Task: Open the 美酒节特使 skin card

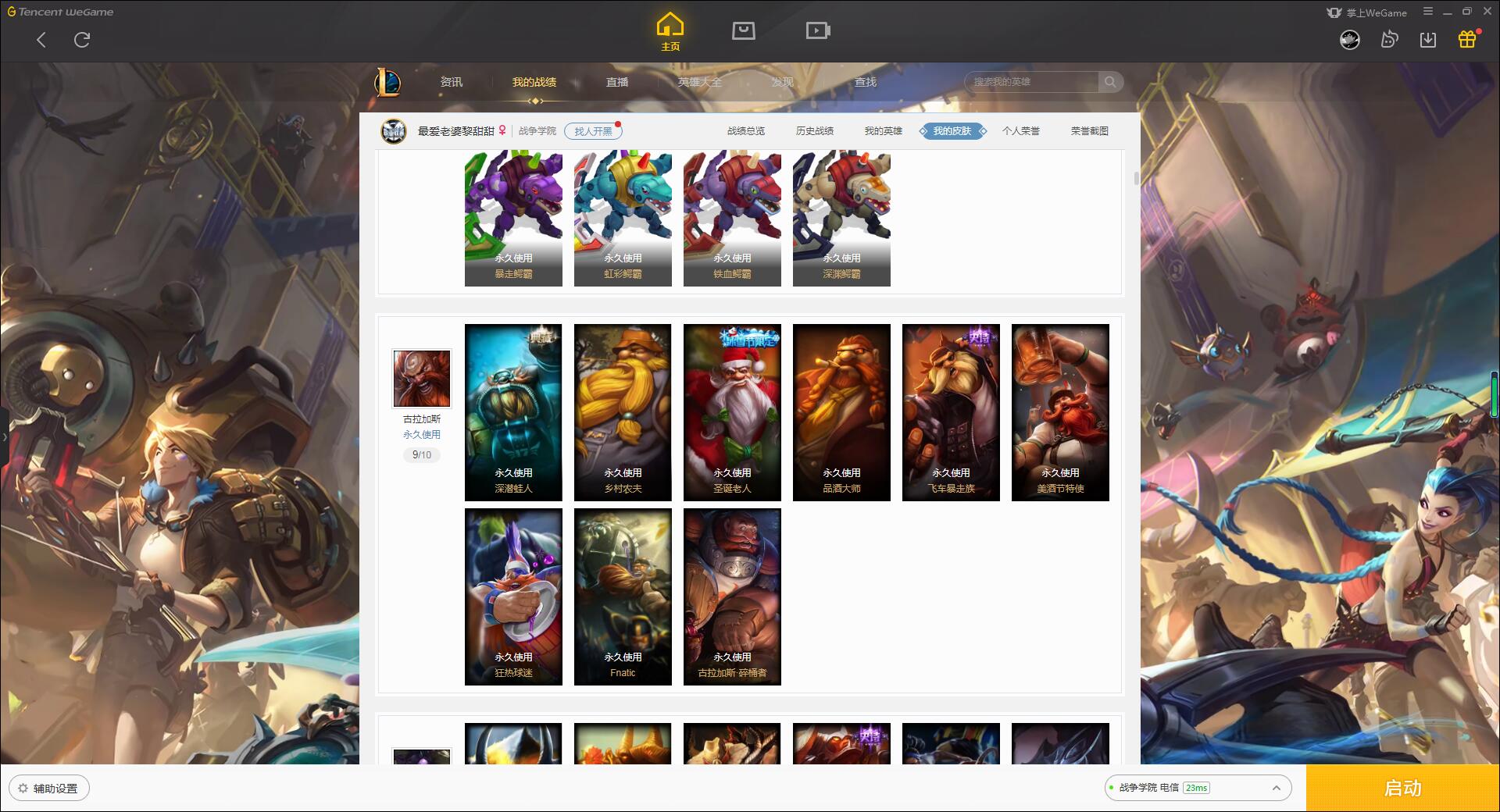Action: click(1060, 412)
